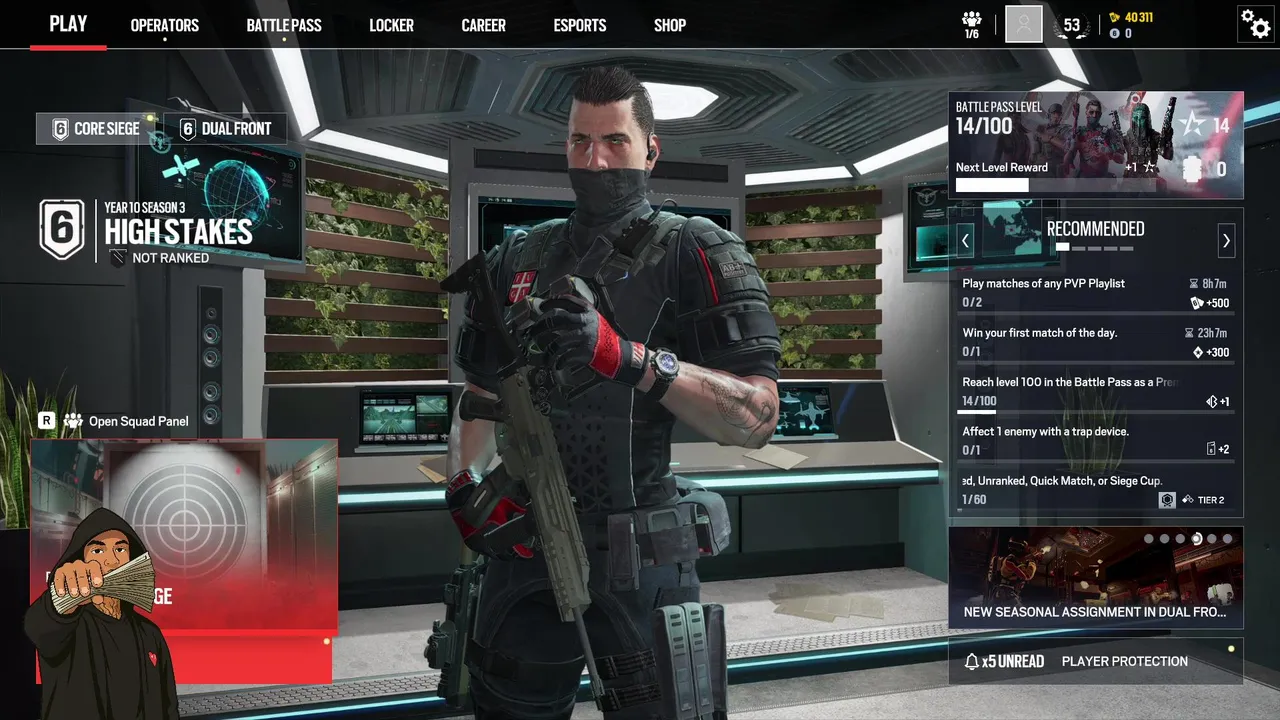Screen dimensions: 1280x720
Task: Open the squad members icon showing 1/6
Action: (972, 25)
